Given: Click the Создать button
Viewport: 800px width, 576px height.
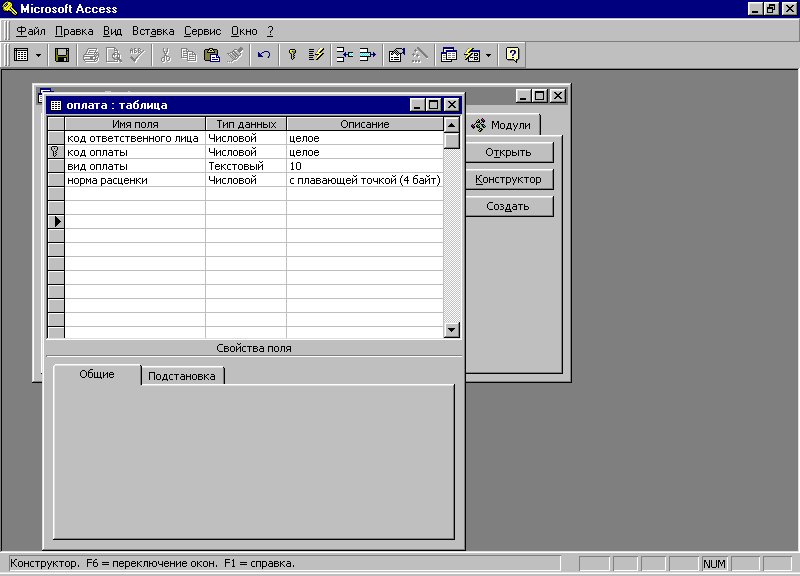Looking at the screenshot, I should [x=508, y=206].
